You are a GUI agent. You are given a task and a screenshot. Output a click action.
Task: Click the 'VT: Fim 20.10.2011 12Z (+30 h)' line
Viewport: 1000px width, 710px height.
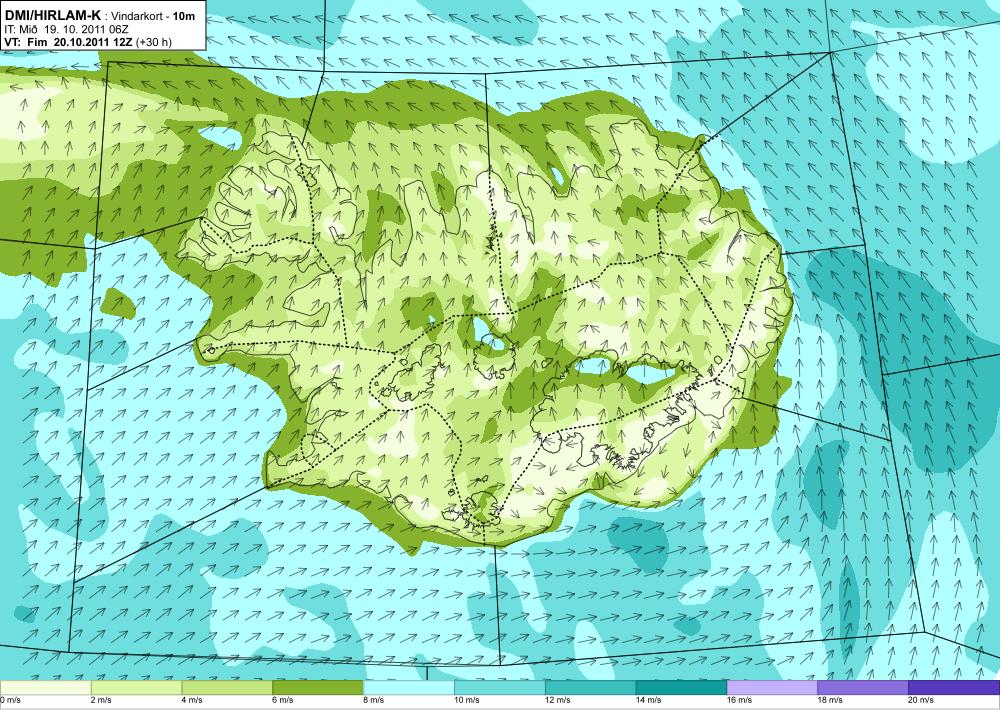[x=87, y=42]
